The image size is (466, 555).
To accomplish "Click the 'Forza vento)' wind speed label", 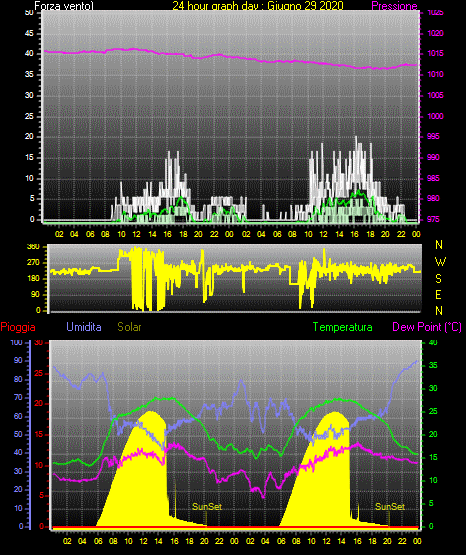I will [x=64, y=6].
